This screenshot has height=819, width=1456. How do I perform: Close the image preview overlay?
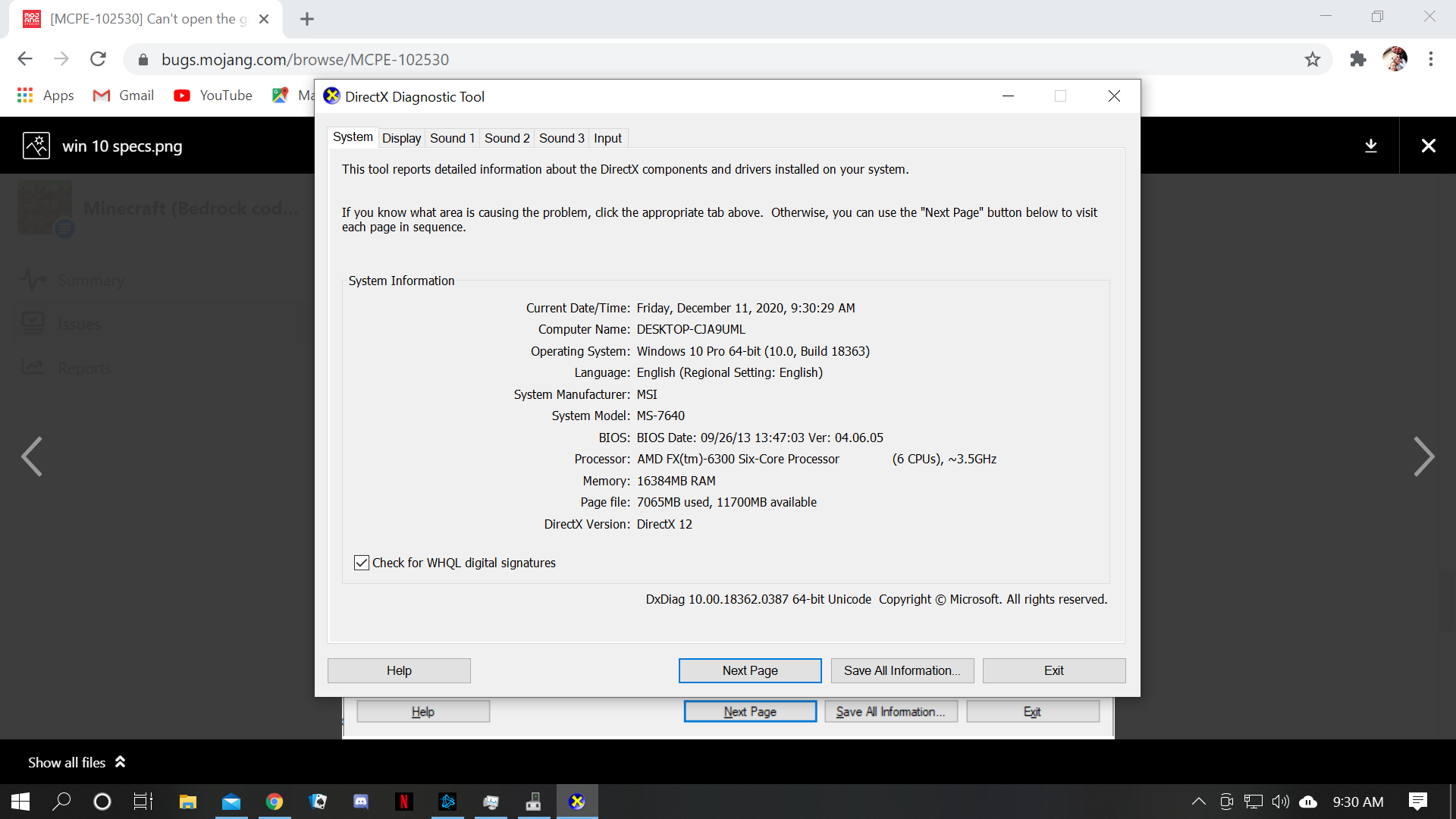click(x=1428, y=146)
